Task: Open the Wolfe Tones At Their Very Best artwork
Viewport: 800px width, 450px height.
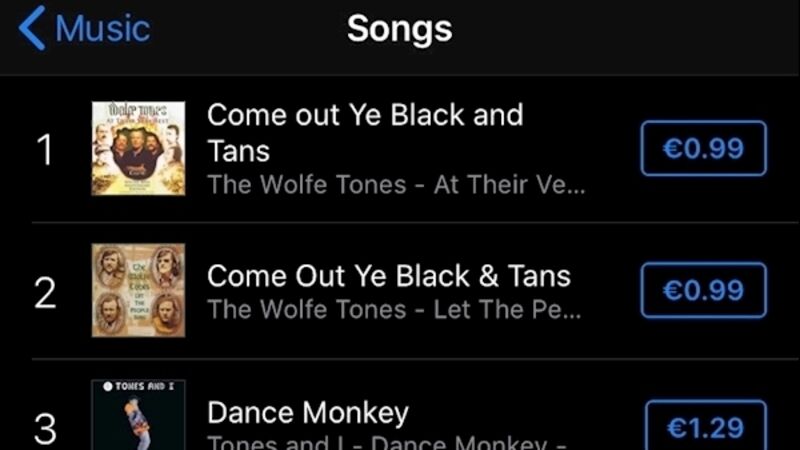Action: [138, 148]
